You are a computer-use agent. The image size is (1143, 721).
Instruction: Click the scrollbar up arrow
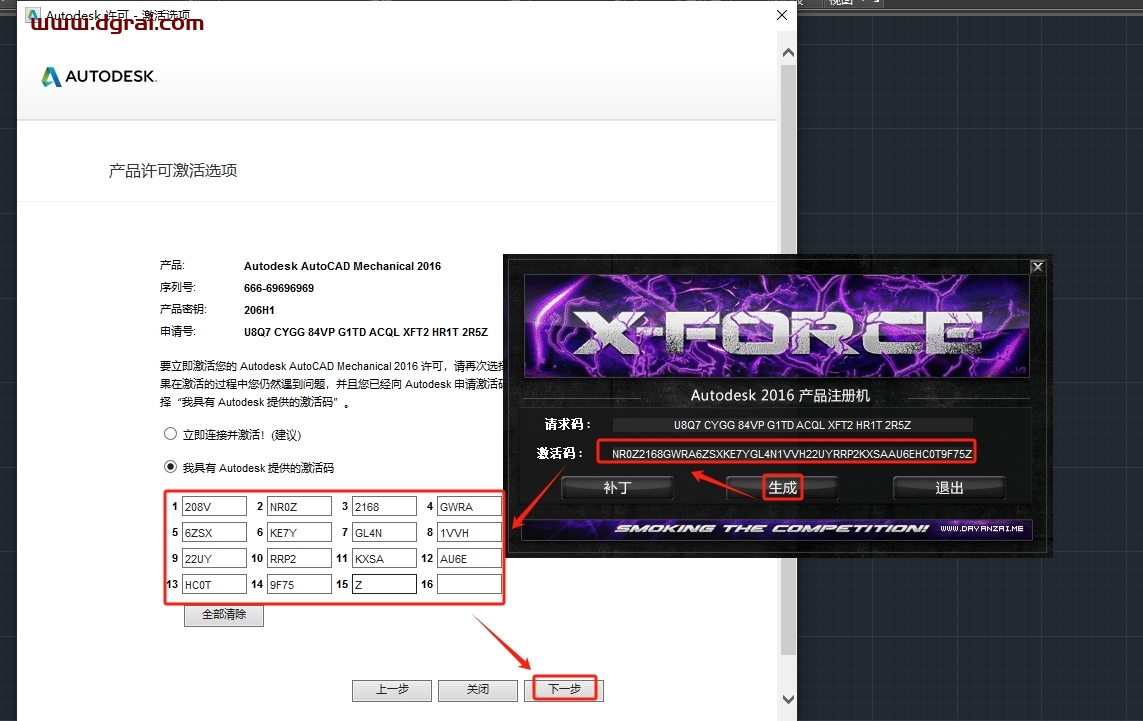(788, 51)
